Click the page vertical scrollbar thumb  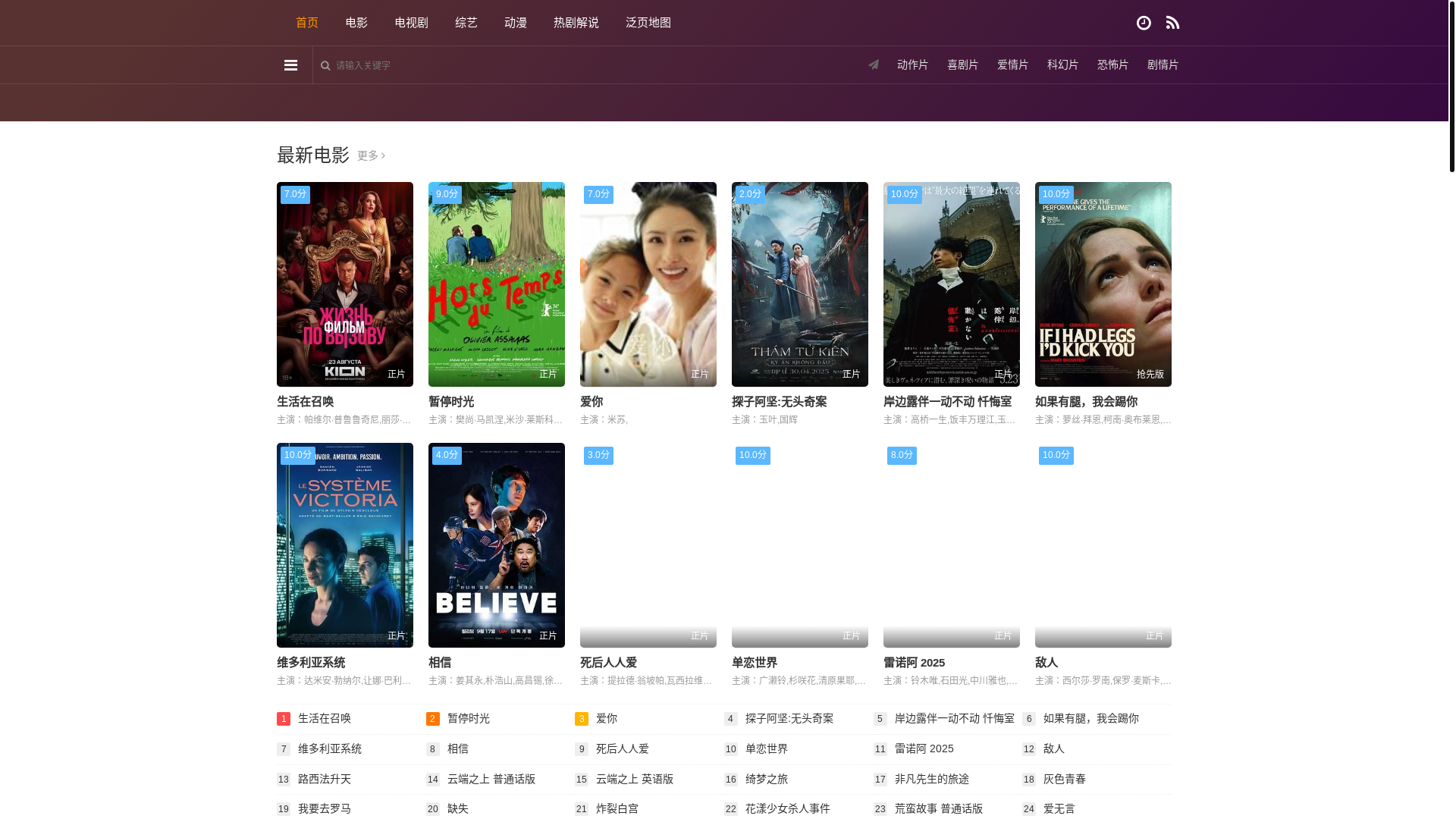1451,86
